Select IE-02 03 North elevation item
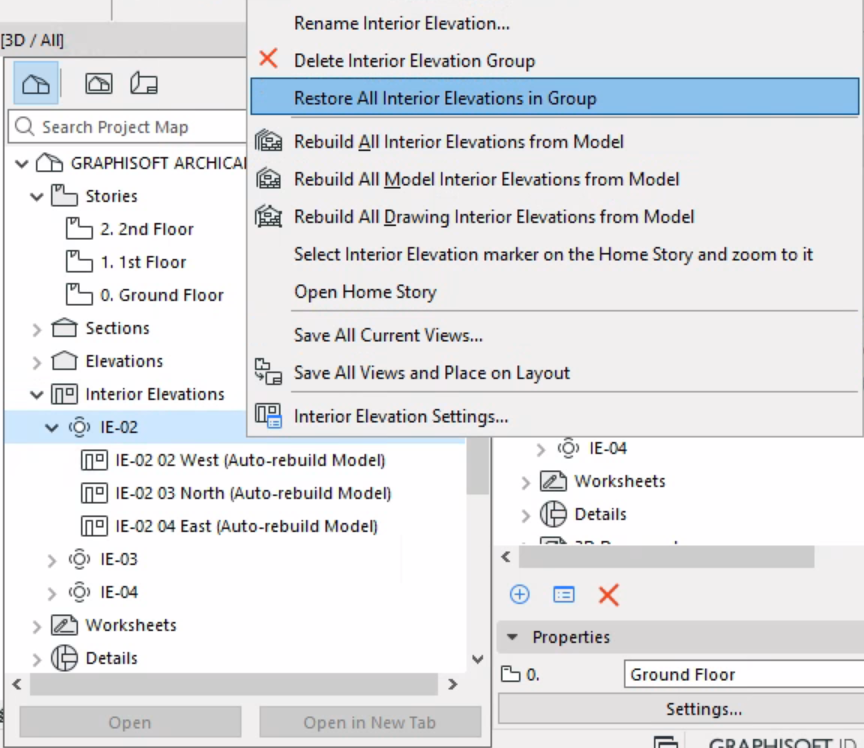 click(253, 493)
